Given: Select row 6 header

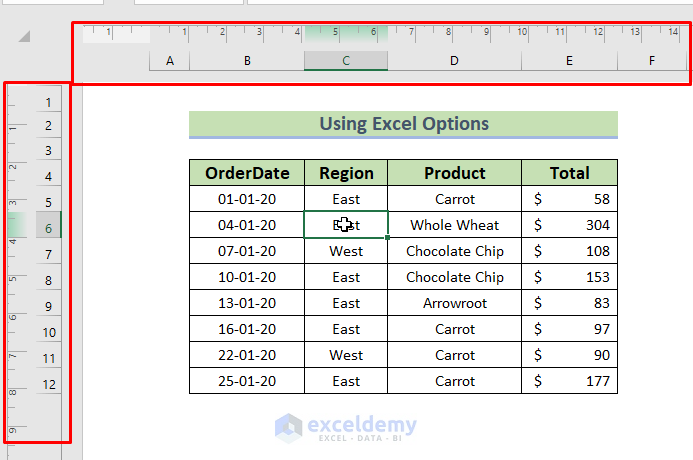Looking at the screenshot, I should tap(48, 228).
